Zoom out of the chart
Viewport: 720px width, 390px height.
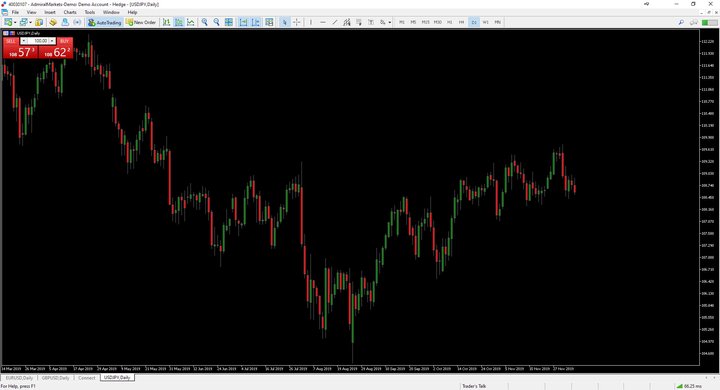point(216,22)
